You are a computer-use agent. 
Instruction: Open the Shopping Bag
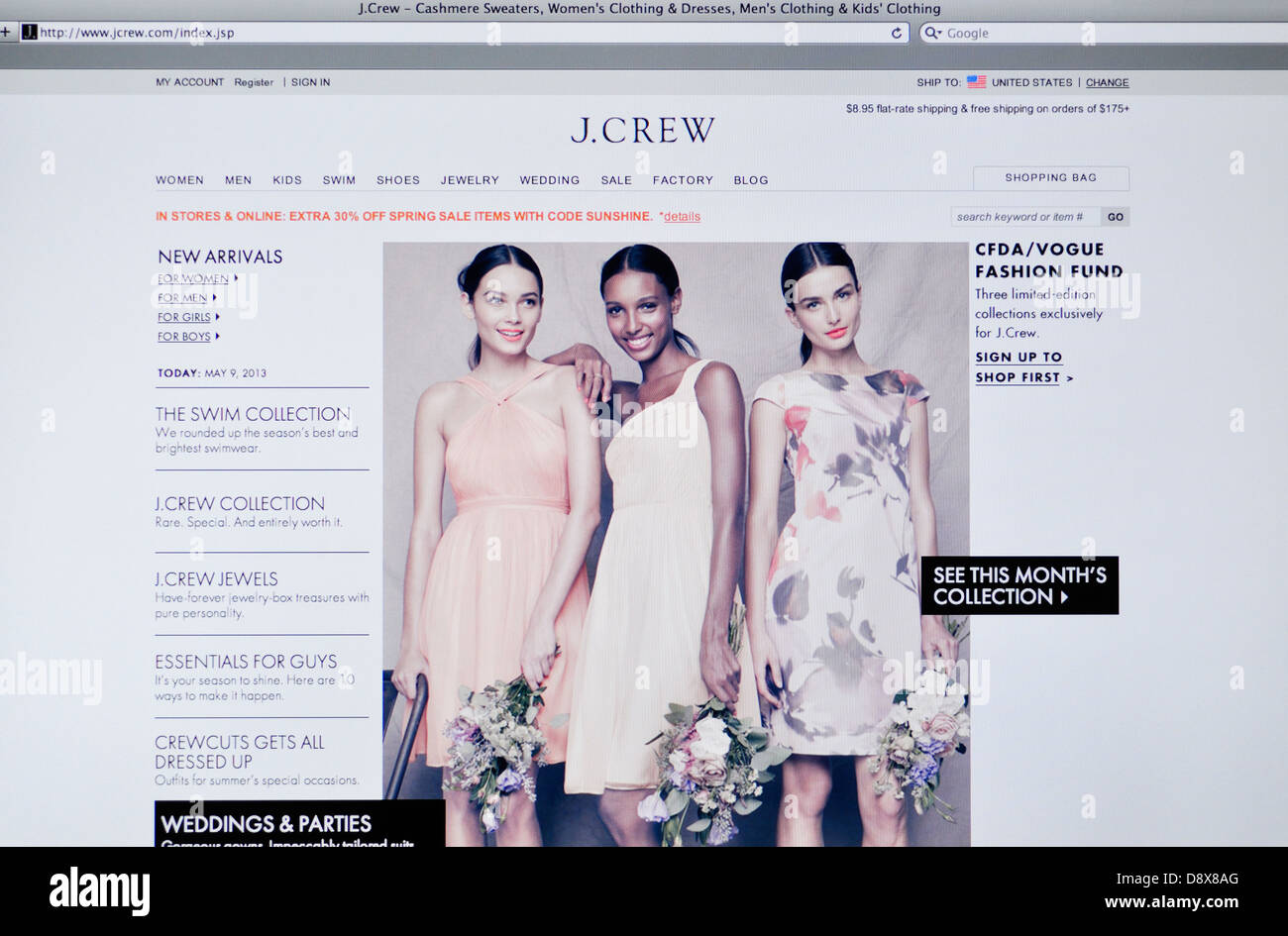[1050, 178]
